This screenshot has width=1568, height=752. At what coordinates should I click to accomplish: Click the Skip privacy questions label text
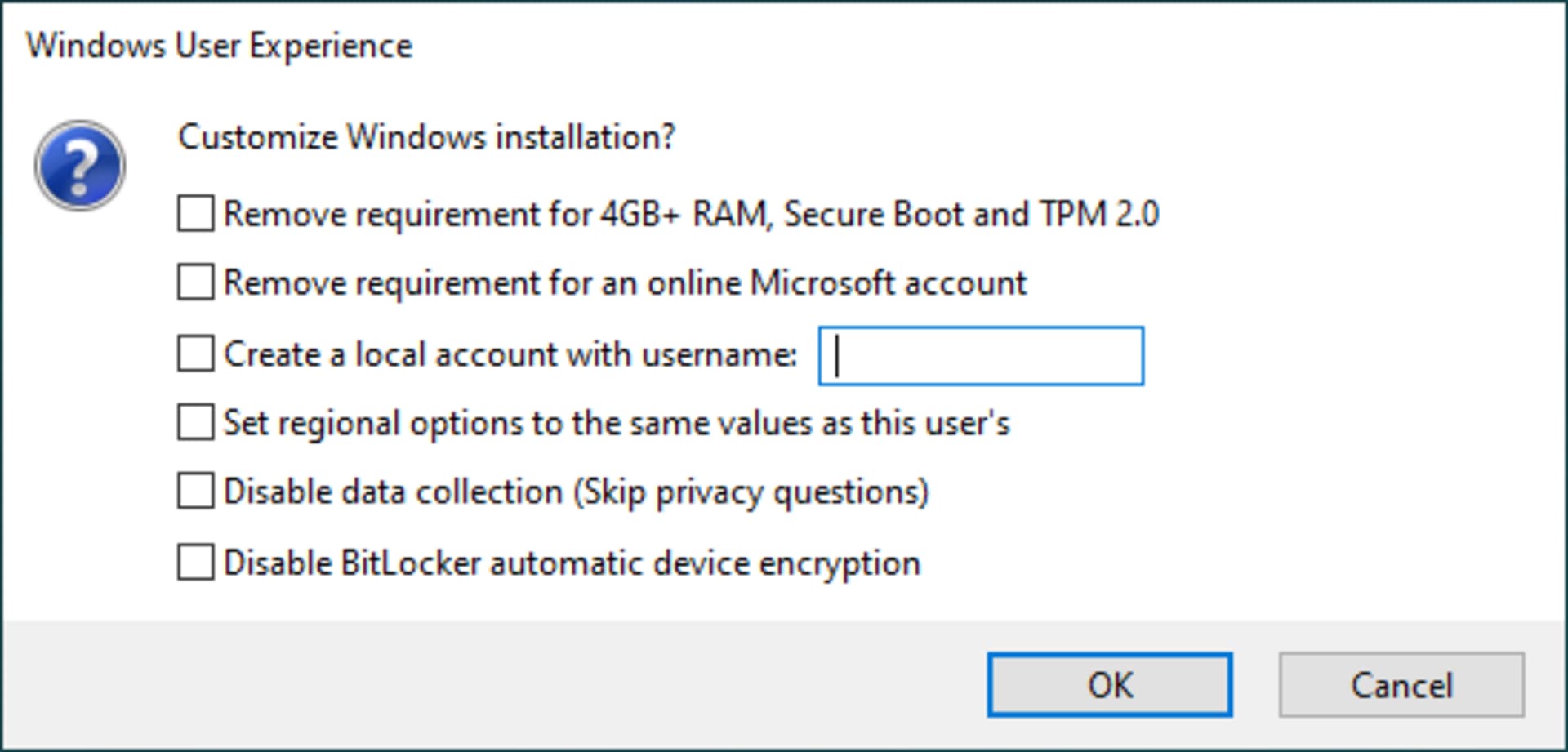pyautogui.click(x=751, y=492)
